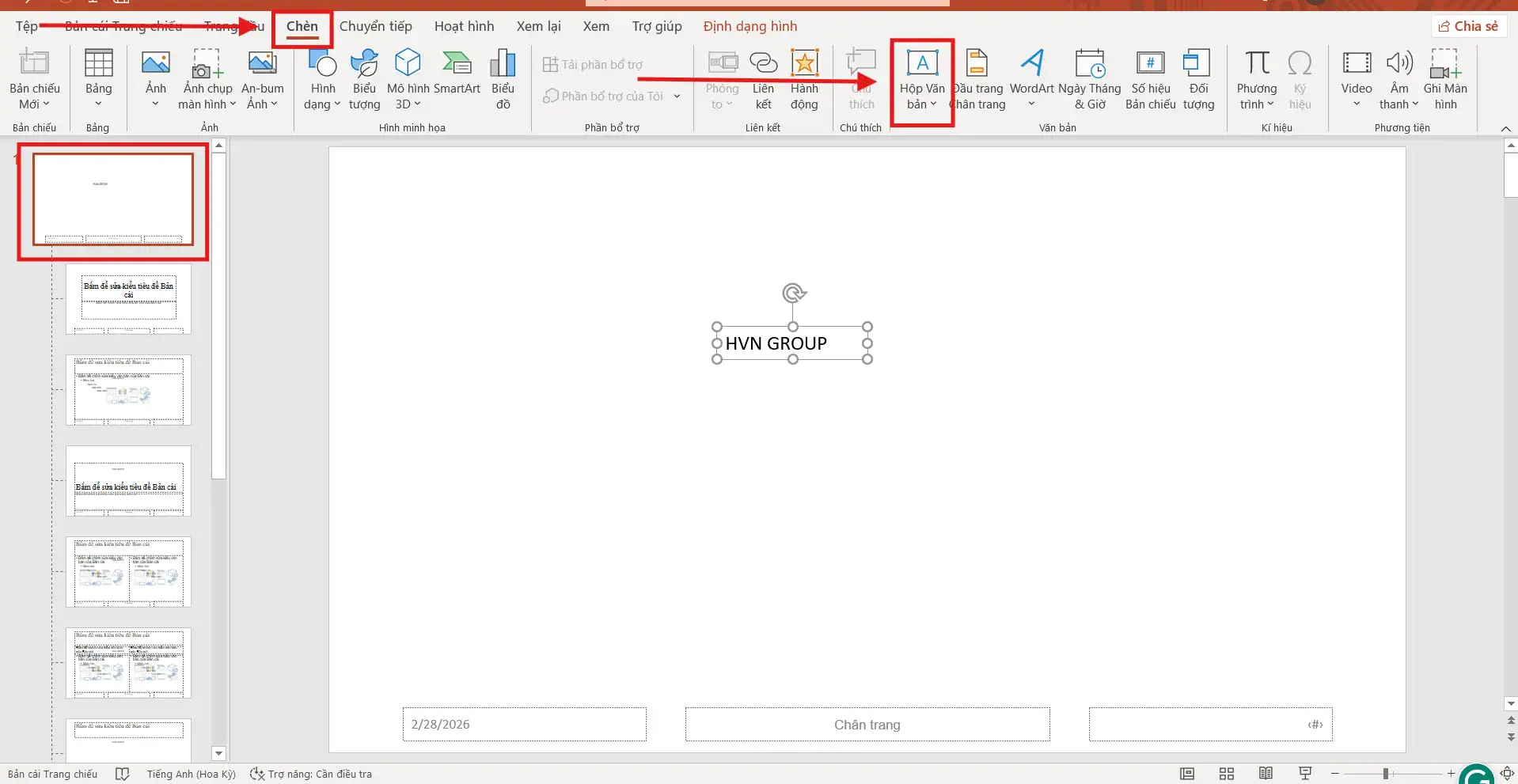Open the Trợ giúp menu

tap(656, 26)
